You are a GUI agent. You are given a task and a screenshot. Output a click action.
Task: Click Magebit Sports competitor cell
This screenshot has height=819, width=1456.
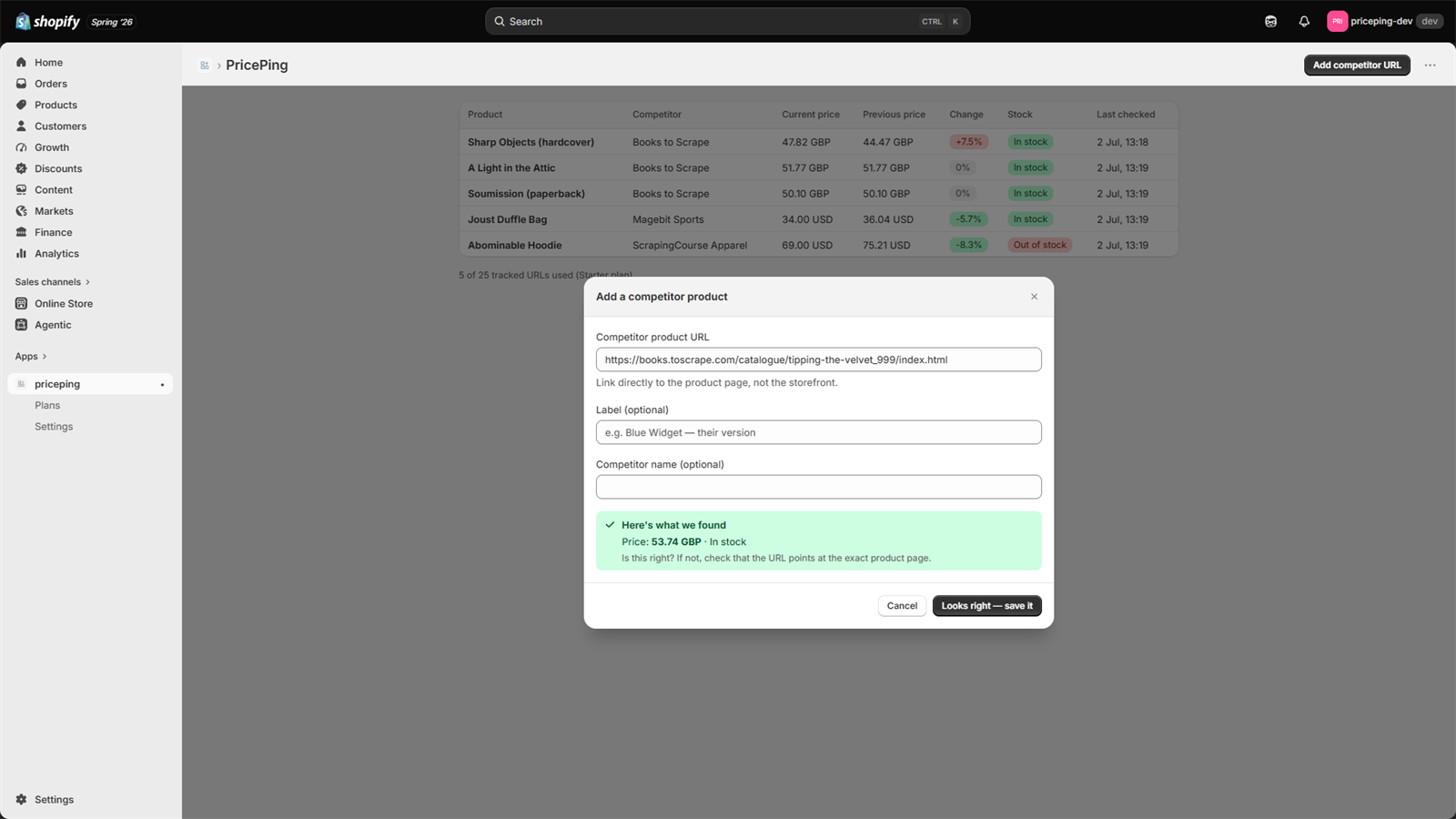pyautogui.click(x=668, y=219)
